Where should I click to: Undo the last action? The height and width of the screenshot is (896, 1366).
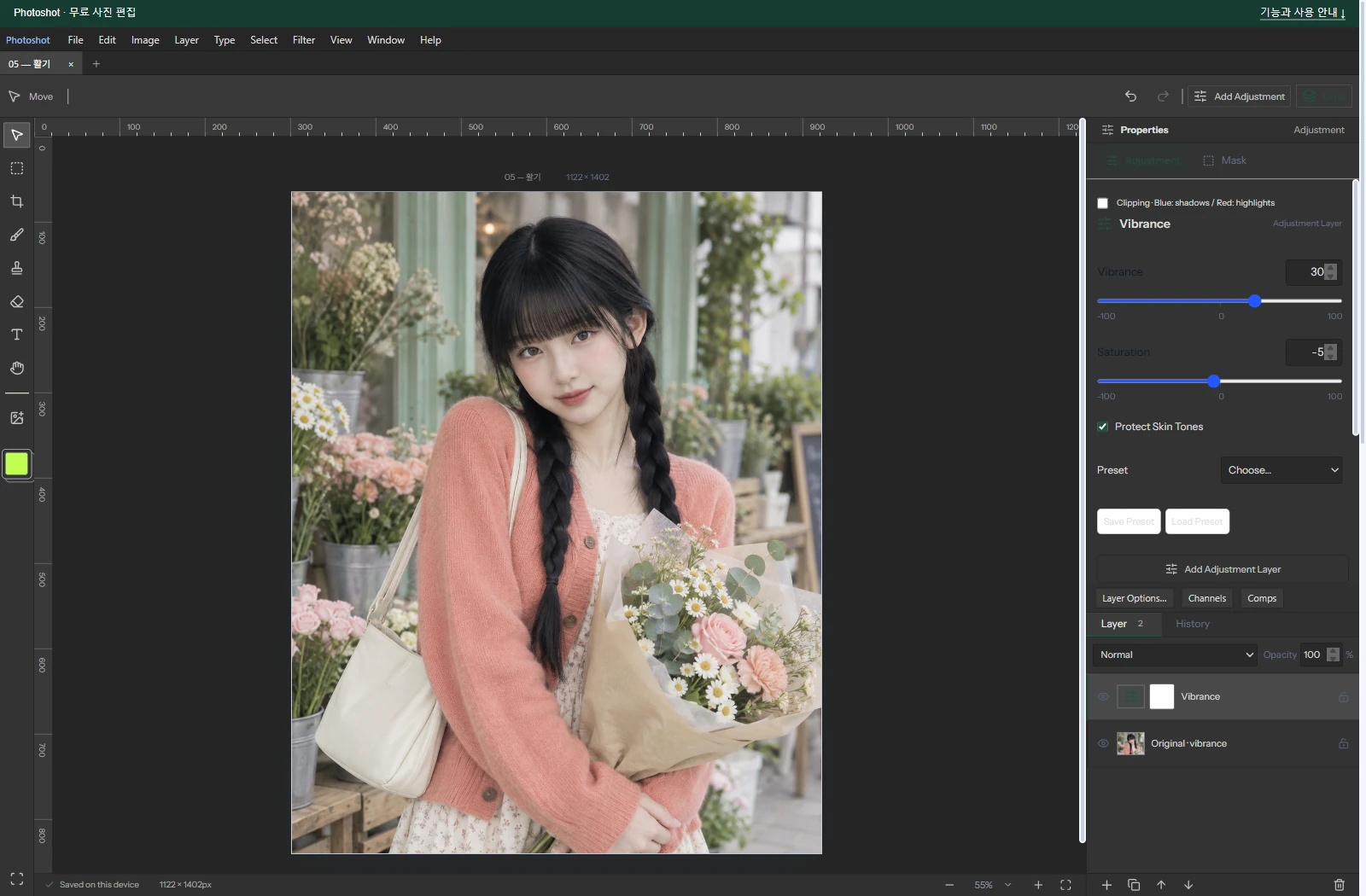[x=1130, y=96]
